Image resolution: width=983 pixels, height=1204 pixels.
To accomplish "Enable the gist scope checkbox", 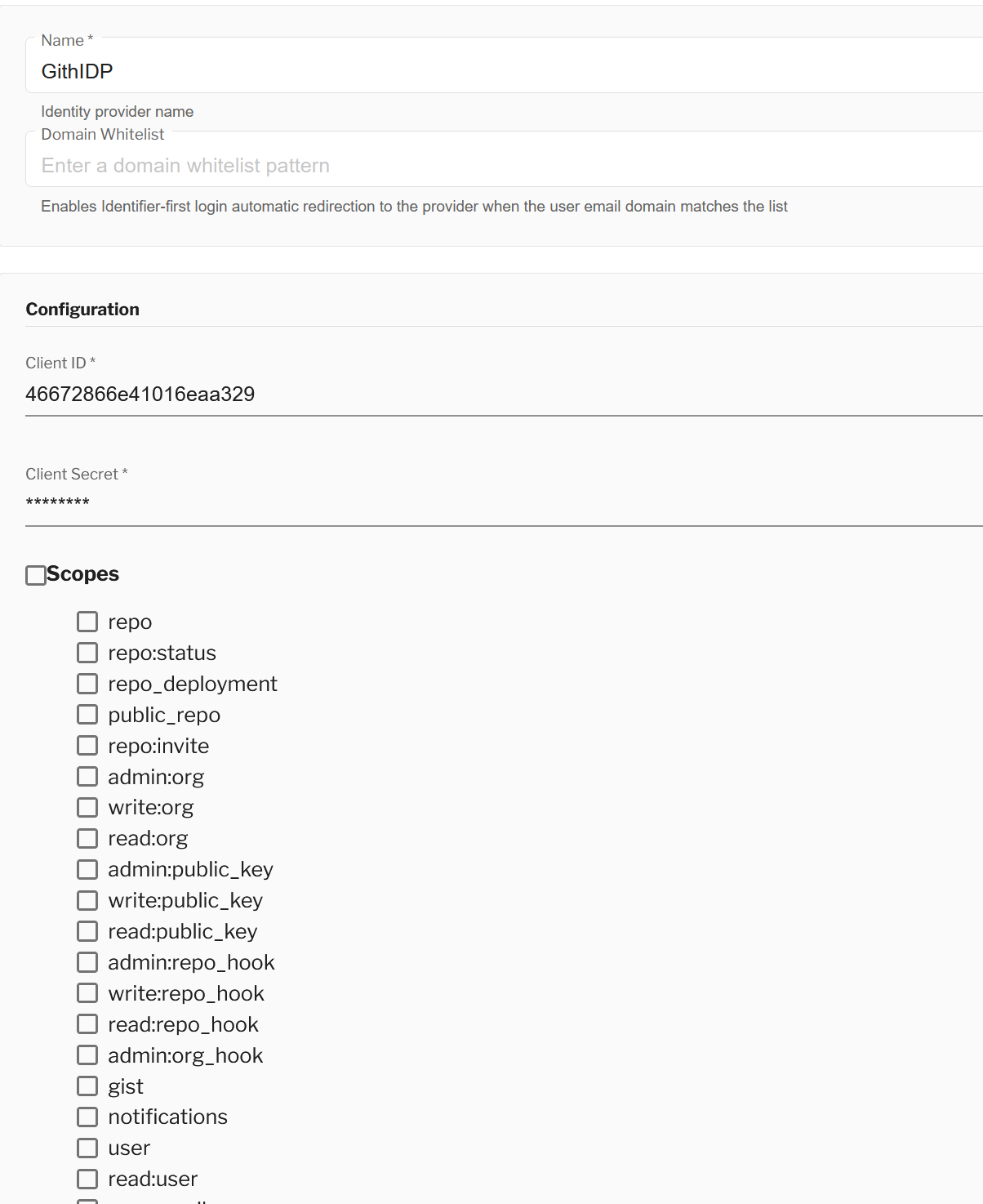I will coord(87,1086).
